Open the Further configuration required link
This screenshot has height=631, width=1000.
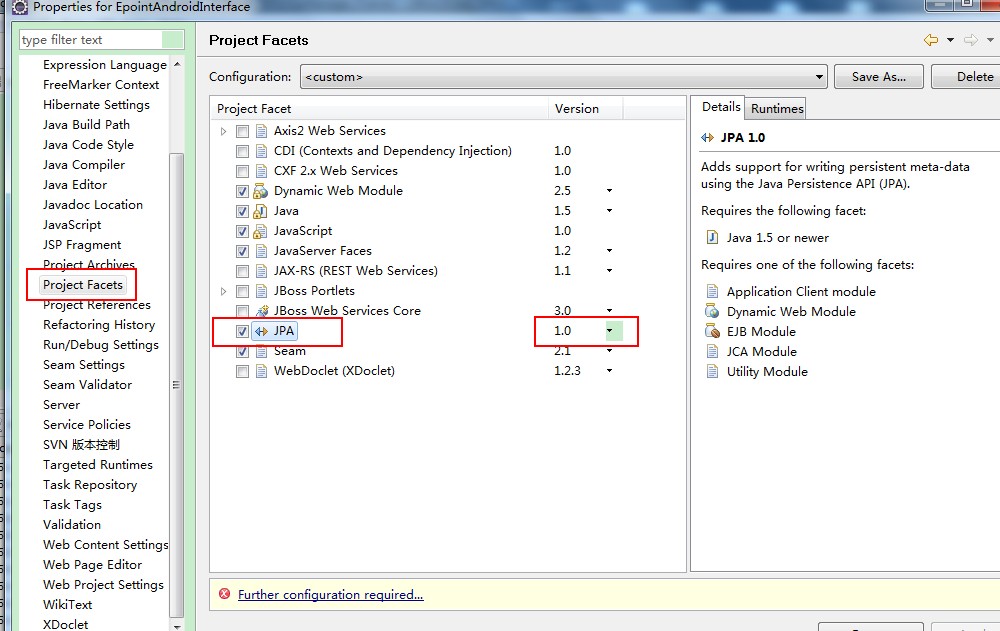coord(330,595)
